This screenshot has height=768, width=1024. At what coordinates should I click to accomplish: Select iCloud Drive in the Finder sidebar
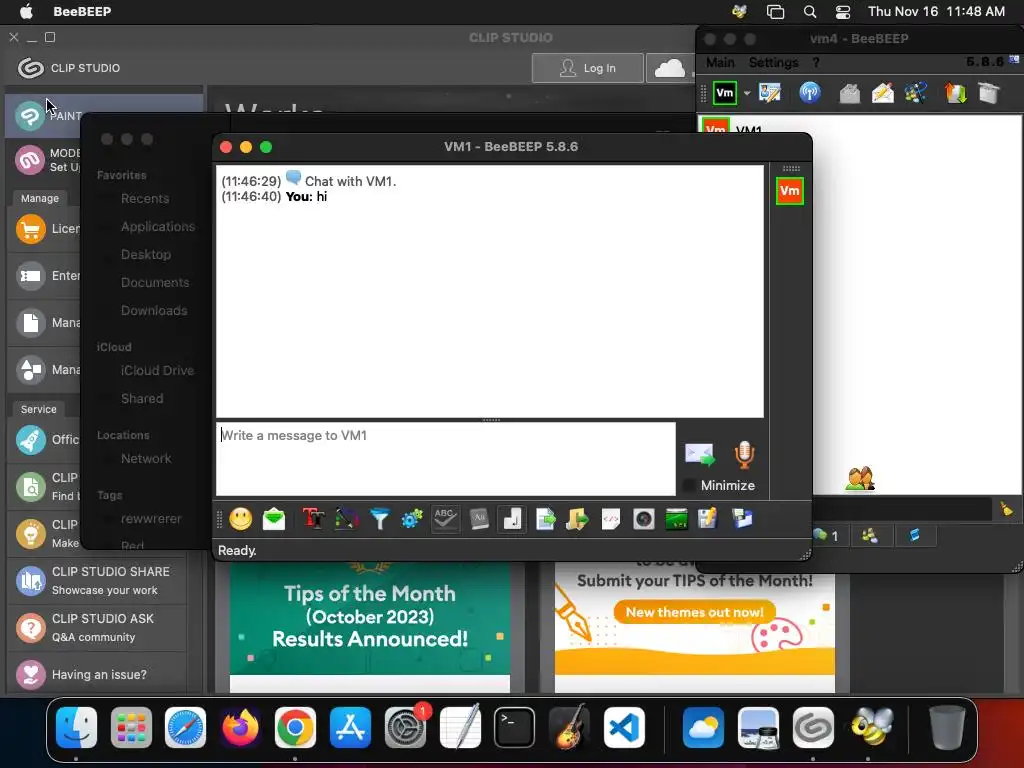click(157, 371)
